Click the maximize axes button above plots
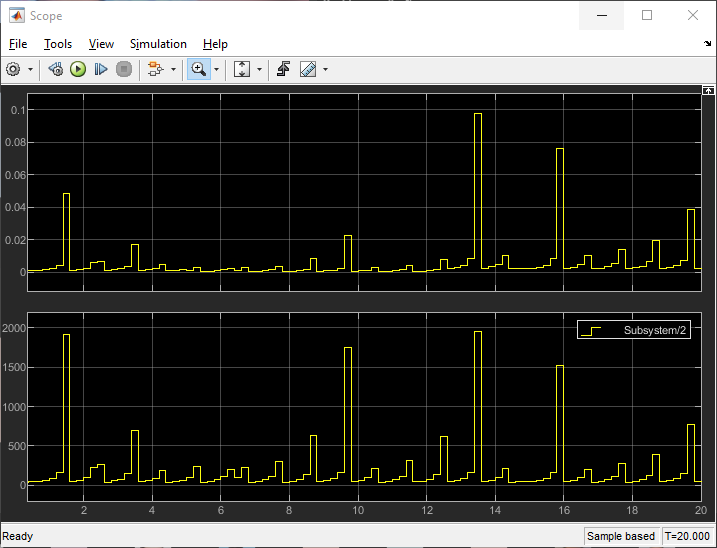 tap(708, 91)
